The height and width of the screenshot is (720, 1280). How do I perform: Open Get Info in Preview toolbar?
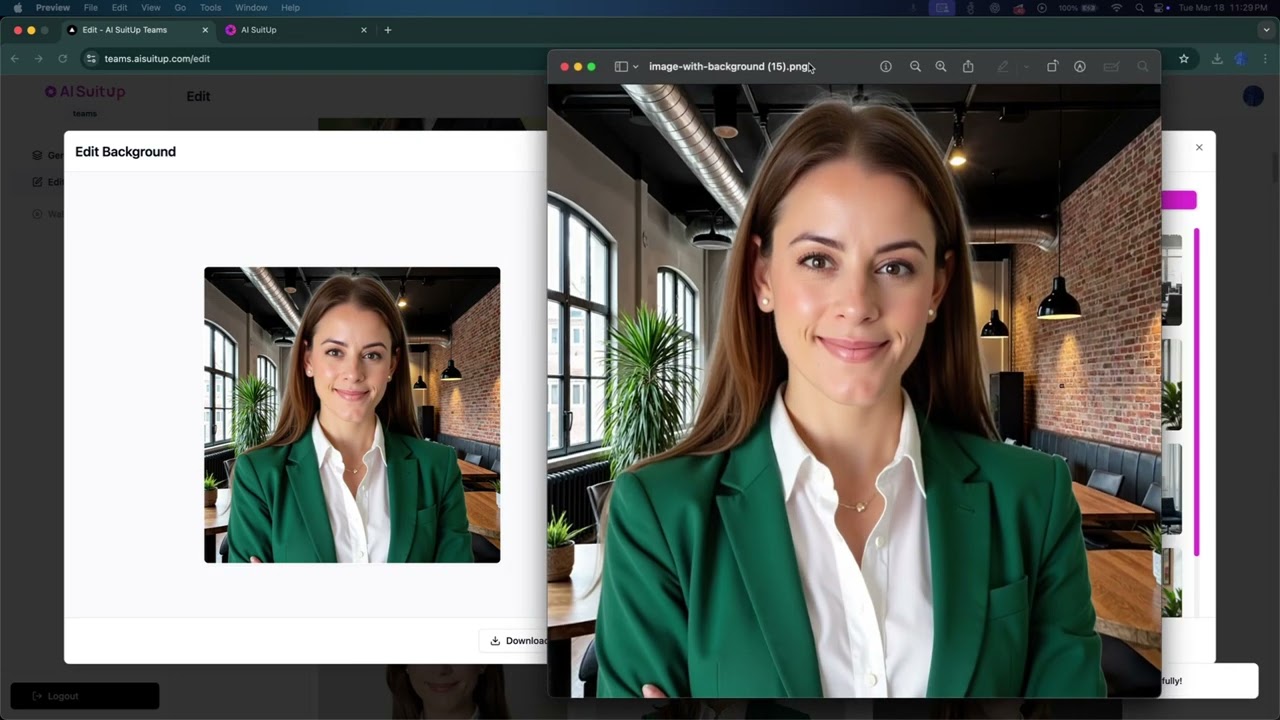click(x=885, y=66)
